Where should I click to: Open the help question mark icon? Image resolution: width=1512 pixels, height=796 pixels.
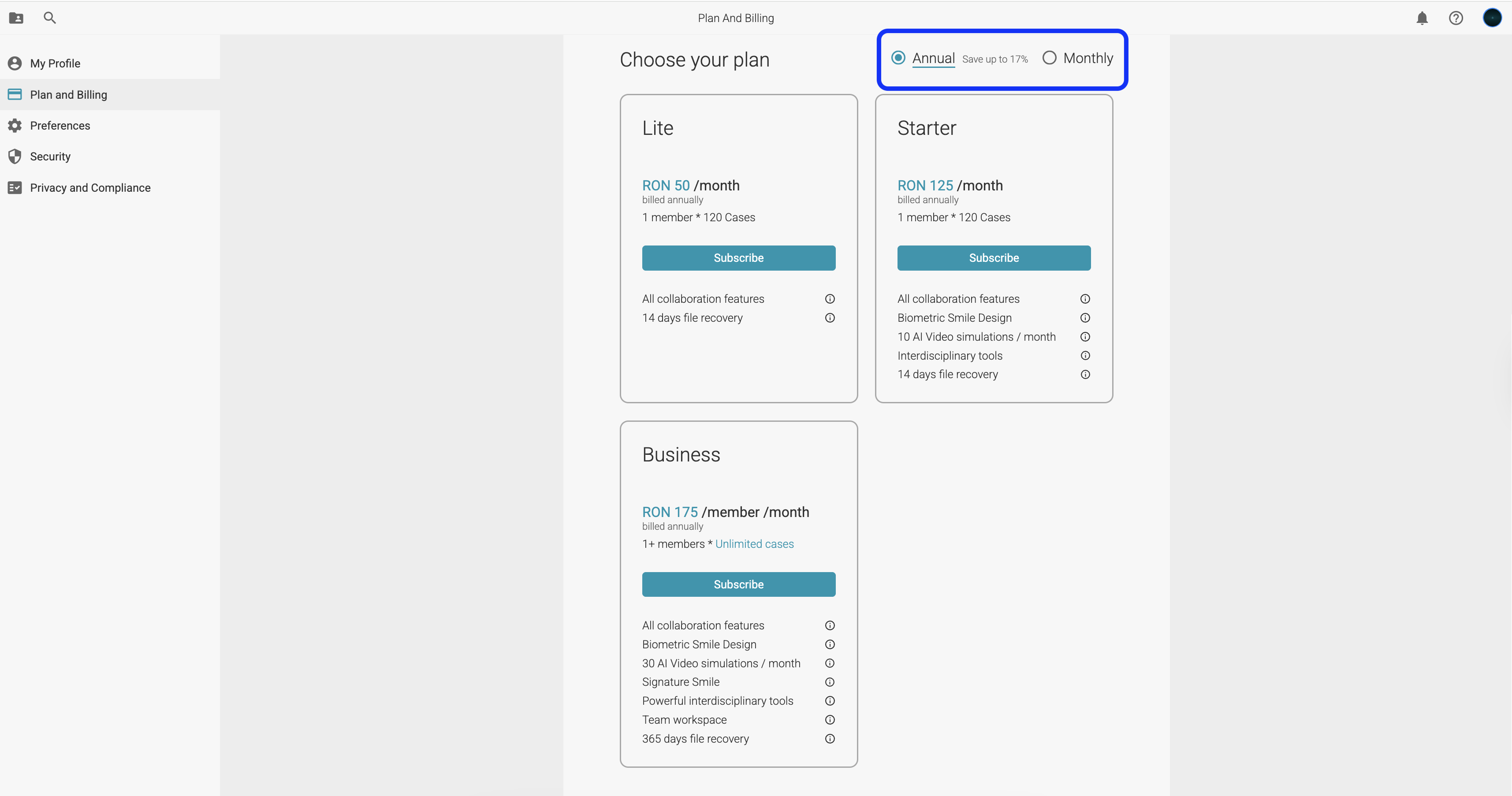[x=1456, y=18]
